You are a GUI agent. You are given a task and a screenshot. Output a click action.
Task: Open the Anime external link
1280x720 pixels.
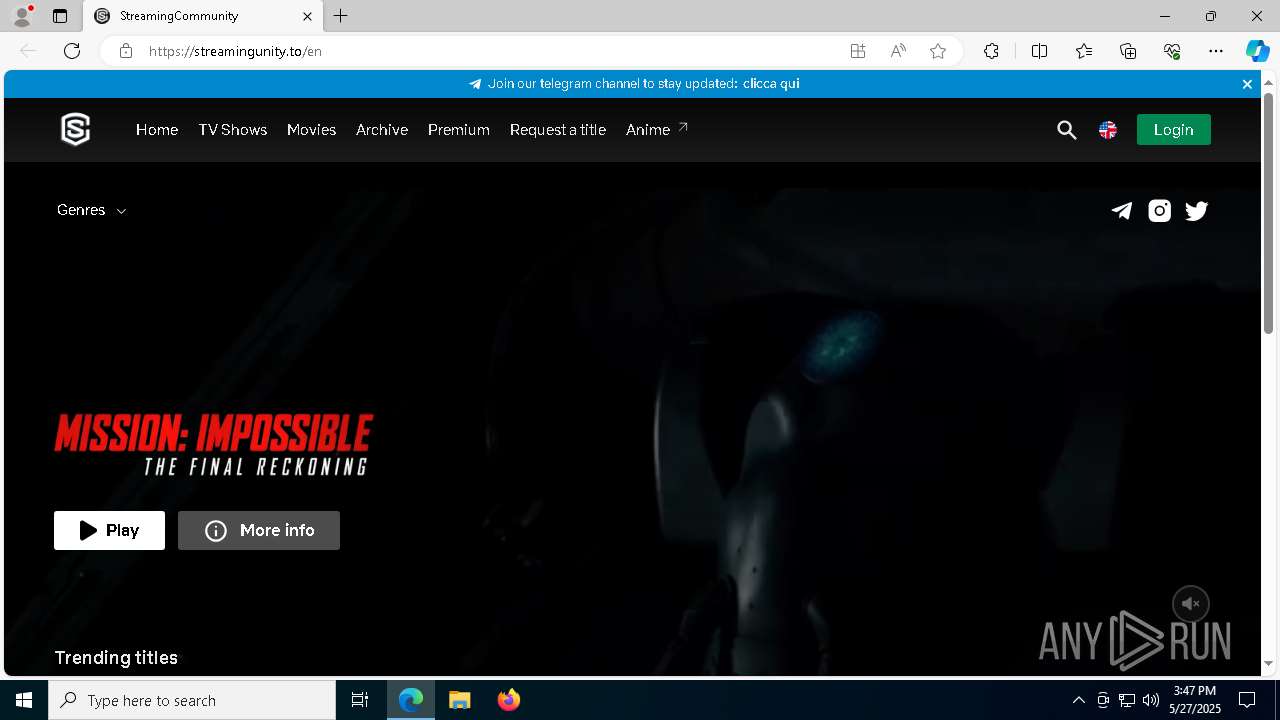[x=657, y=130]
